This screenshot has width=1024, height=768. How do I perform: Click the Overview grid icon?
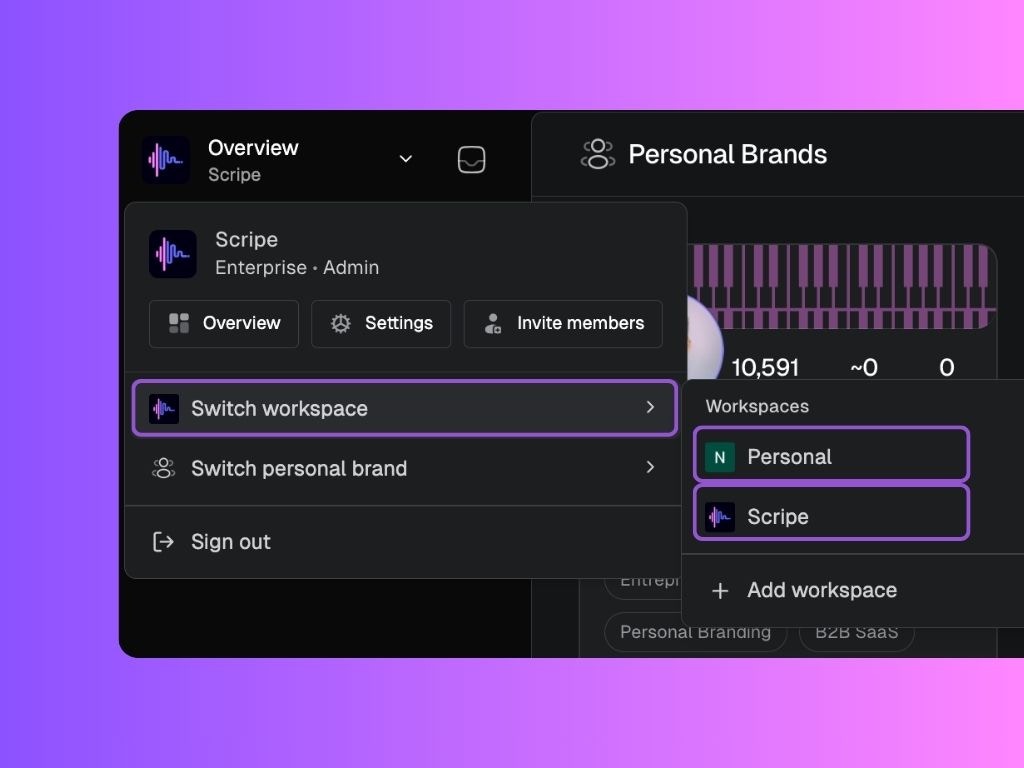click(179, 323)
